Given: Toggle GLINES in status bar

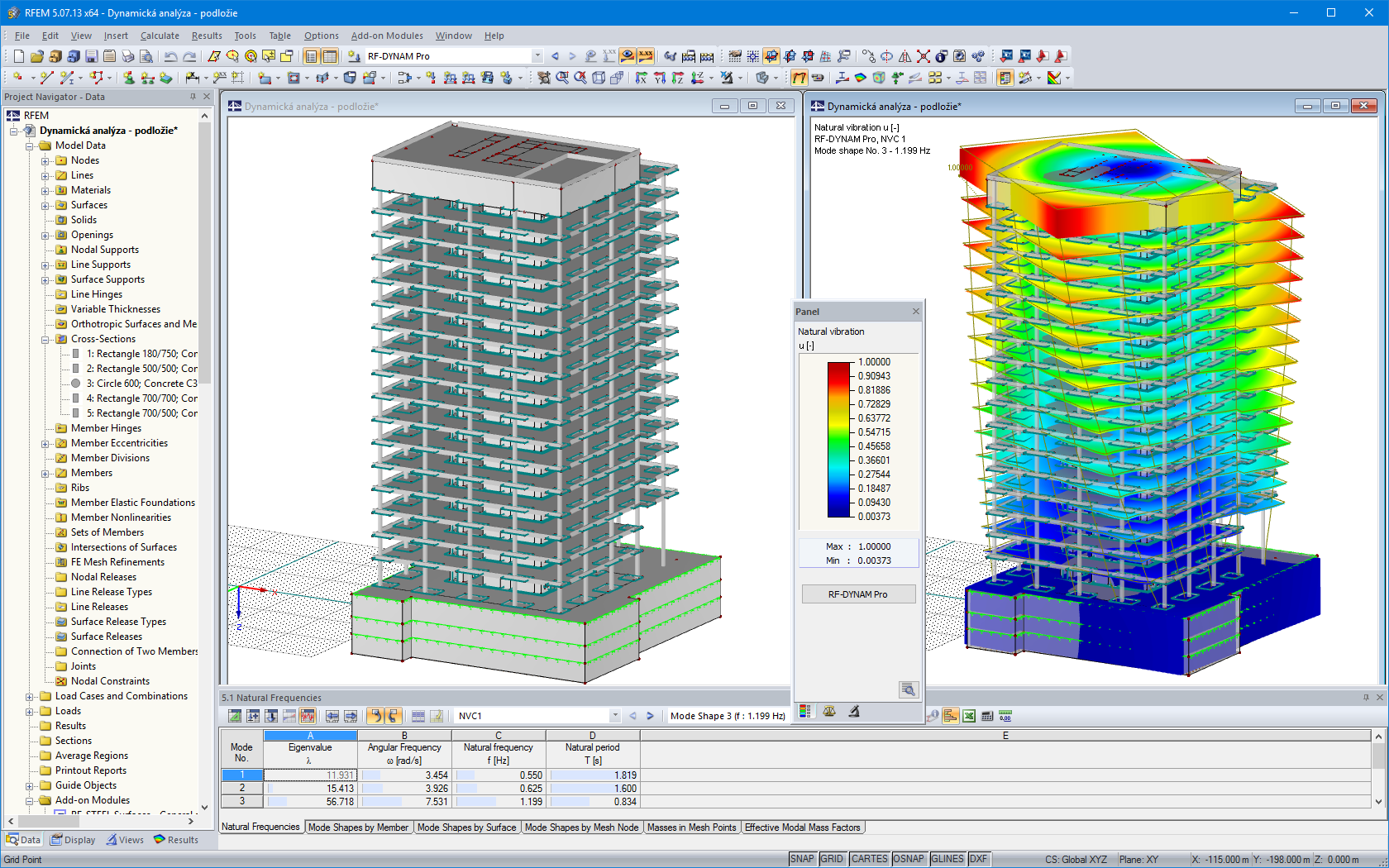Looking at the screenshot, I should pyautogui.click(x=947, y=859).
